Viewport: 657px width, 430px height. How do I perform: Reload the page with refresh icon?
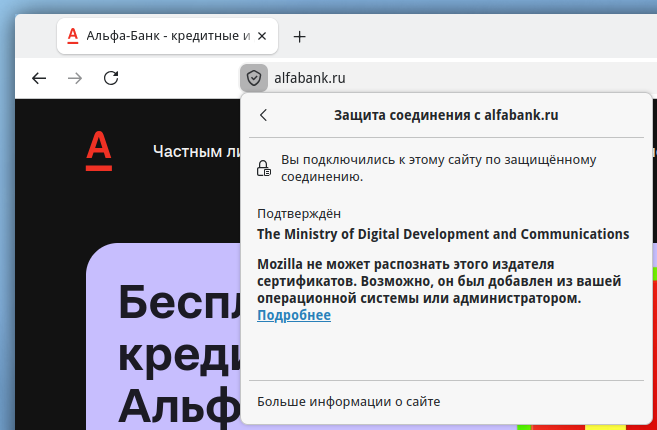click(x=111, y=78)
